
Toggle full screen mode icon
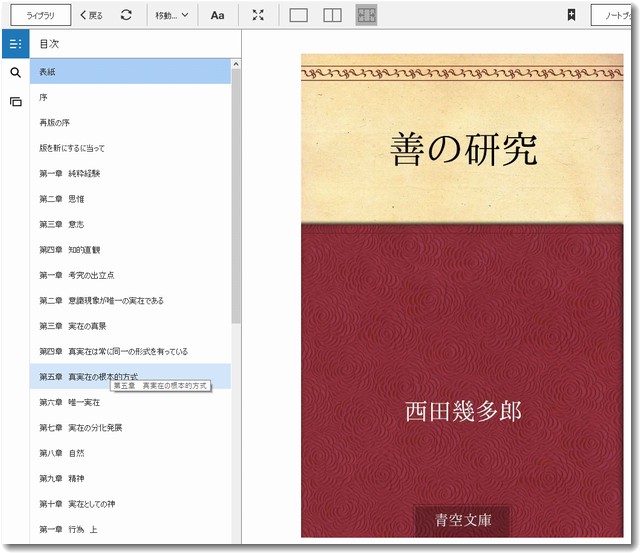[258, 16]
